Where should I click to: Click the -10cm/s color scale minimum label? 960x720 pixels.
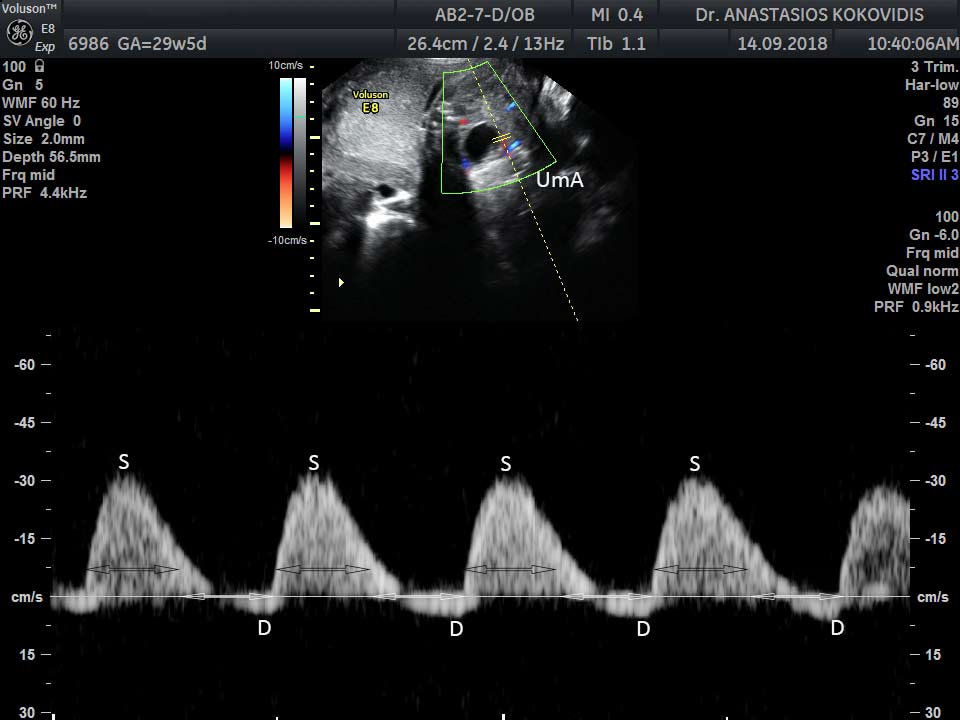(287, 240)
